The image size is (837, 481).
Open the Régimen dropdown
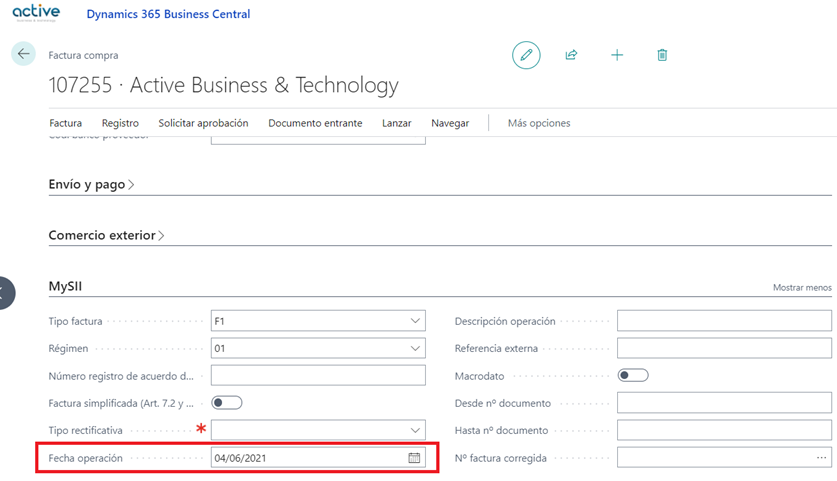(x=415, y=348)
